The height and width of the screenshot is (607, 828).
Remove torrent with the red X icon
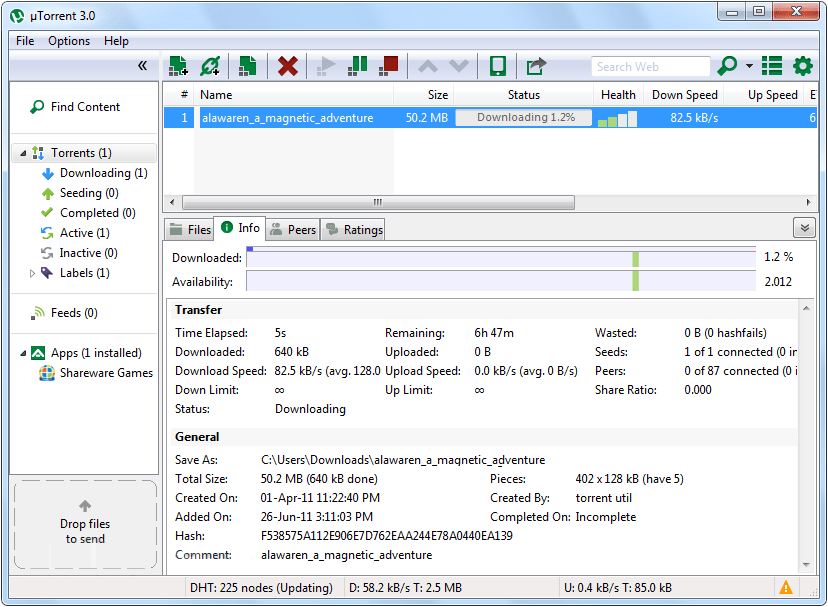pos(287,66)
